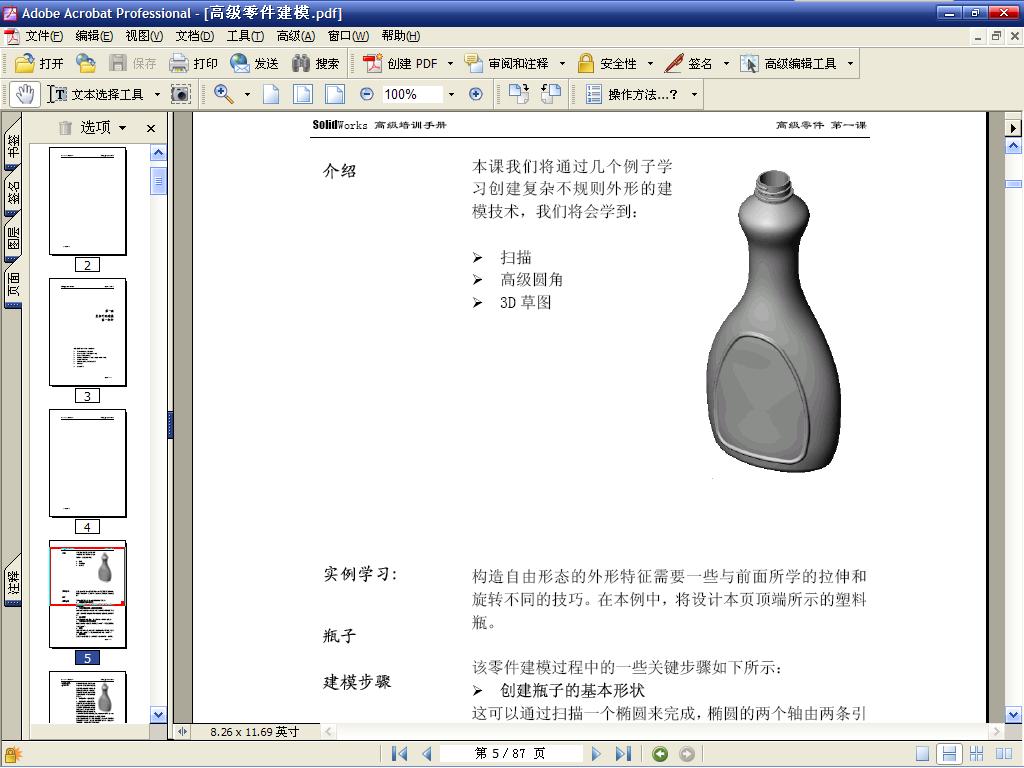Viewport: 1024px width, 768px height.
Task: Switch to continuous page layout
Action: (x=949, y=754)
